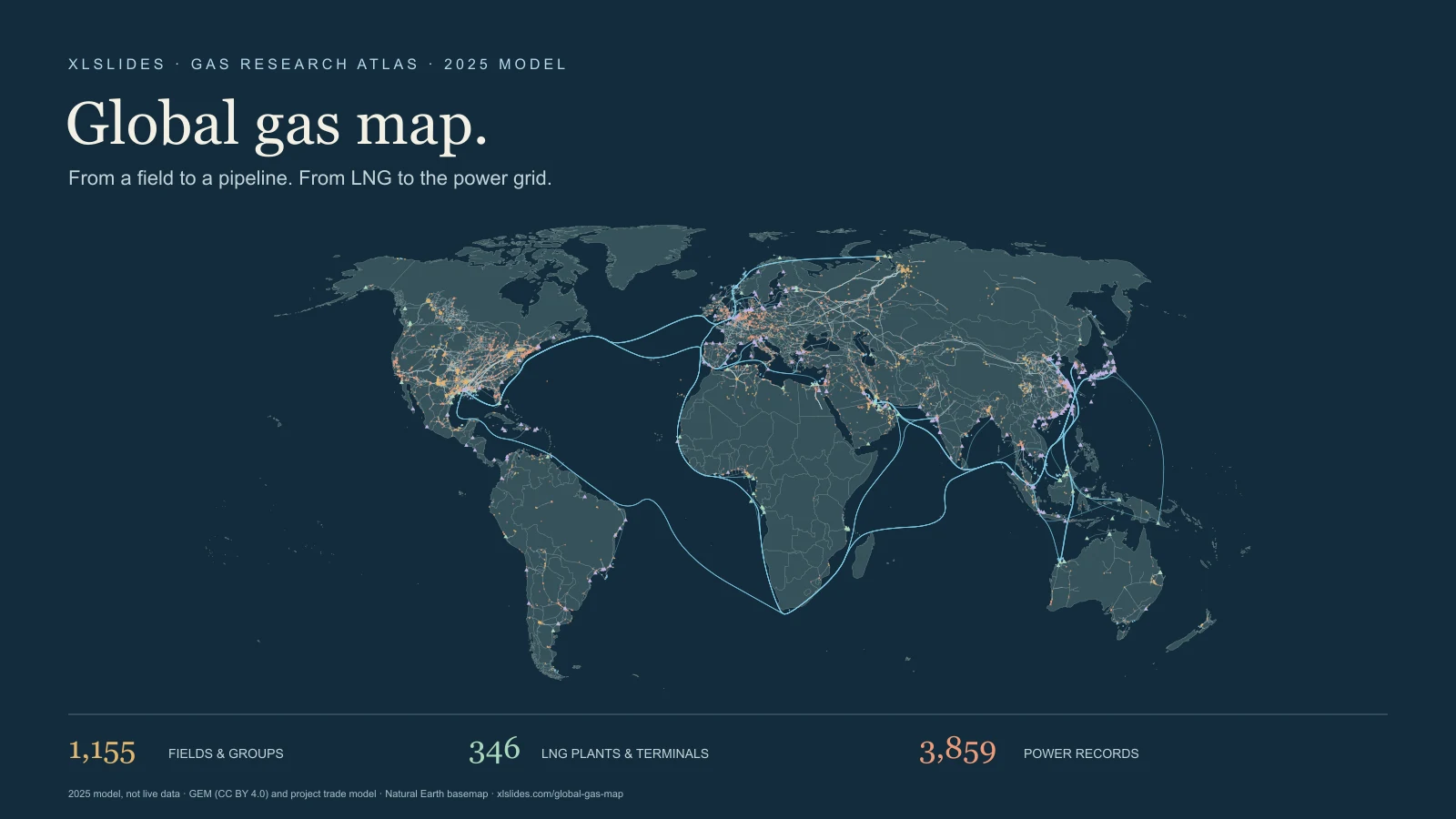
Task: Click the XLSLIDES header line text
Action: (x=318, y=65)
